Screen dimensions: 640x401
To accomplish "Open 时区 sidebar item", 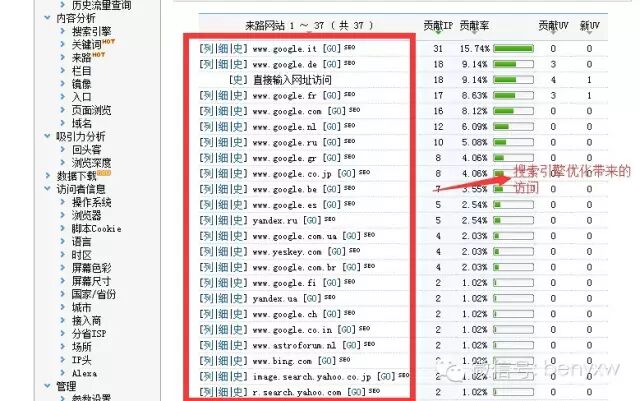I will tap(82, 254).
